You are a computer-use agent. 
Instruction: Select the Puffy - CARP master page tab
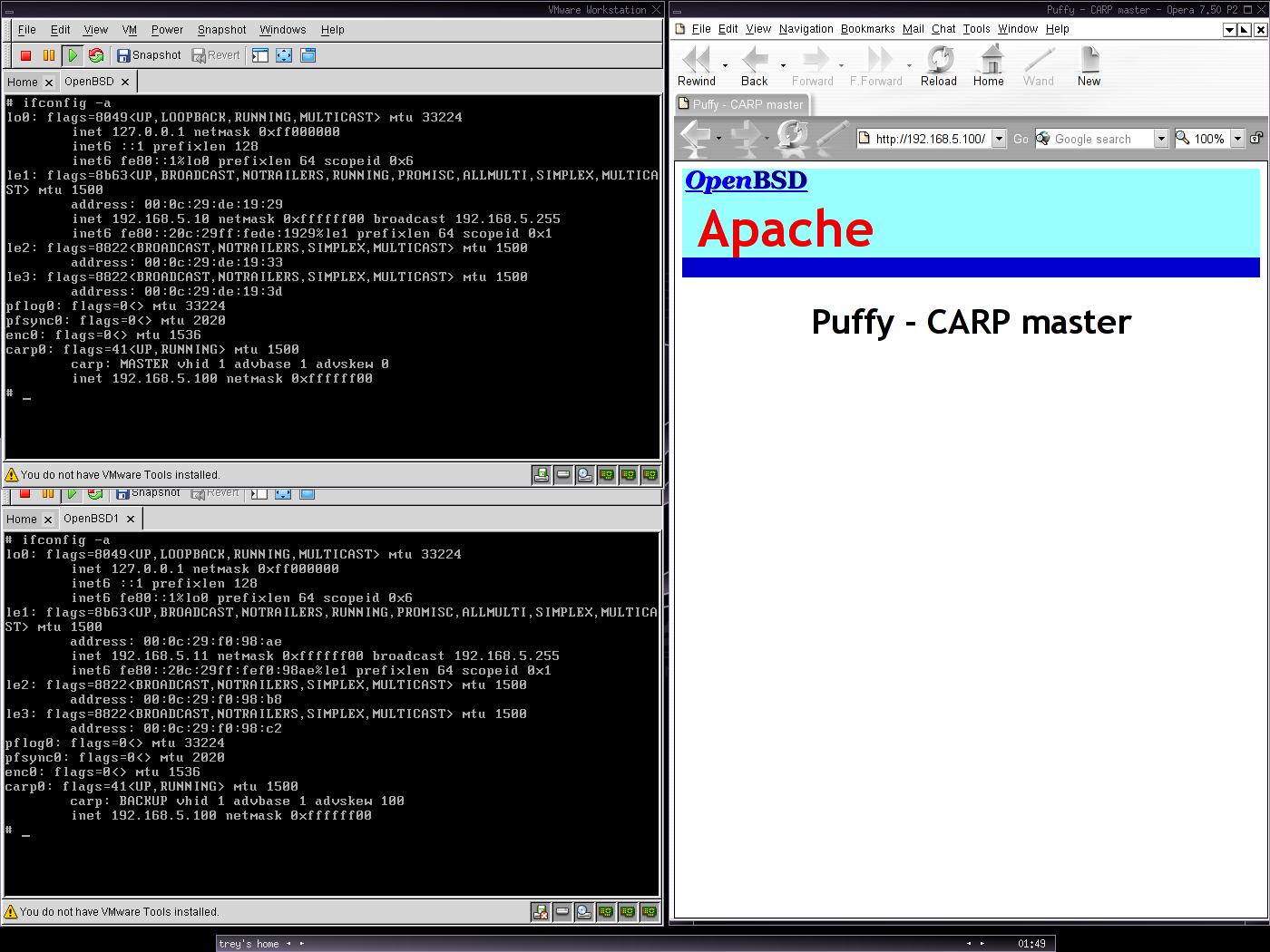(742, 104)
